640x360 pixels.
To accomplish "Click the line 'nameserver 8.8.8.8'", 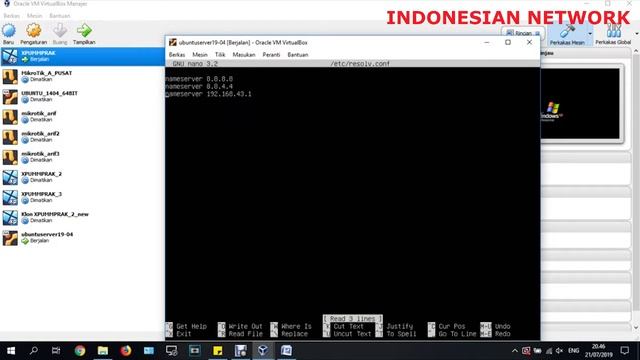I will coord(199,79).
